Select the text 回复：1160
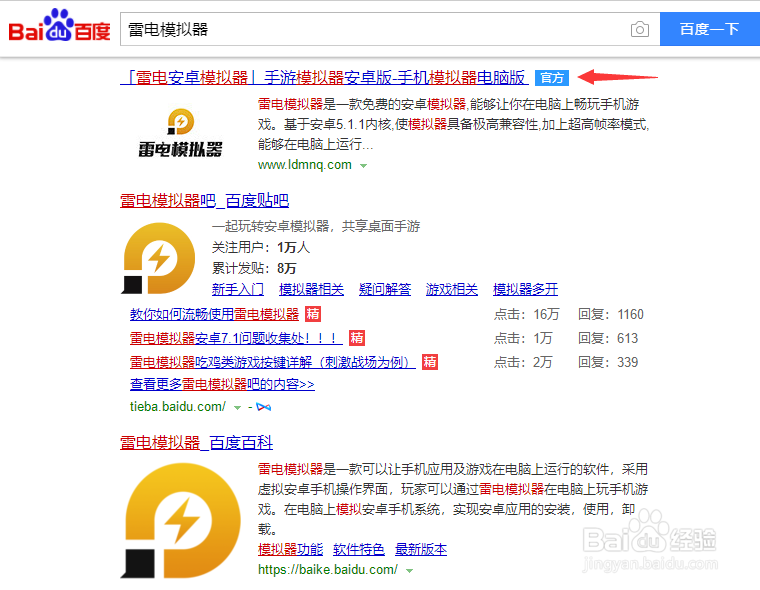 (611, 314)
